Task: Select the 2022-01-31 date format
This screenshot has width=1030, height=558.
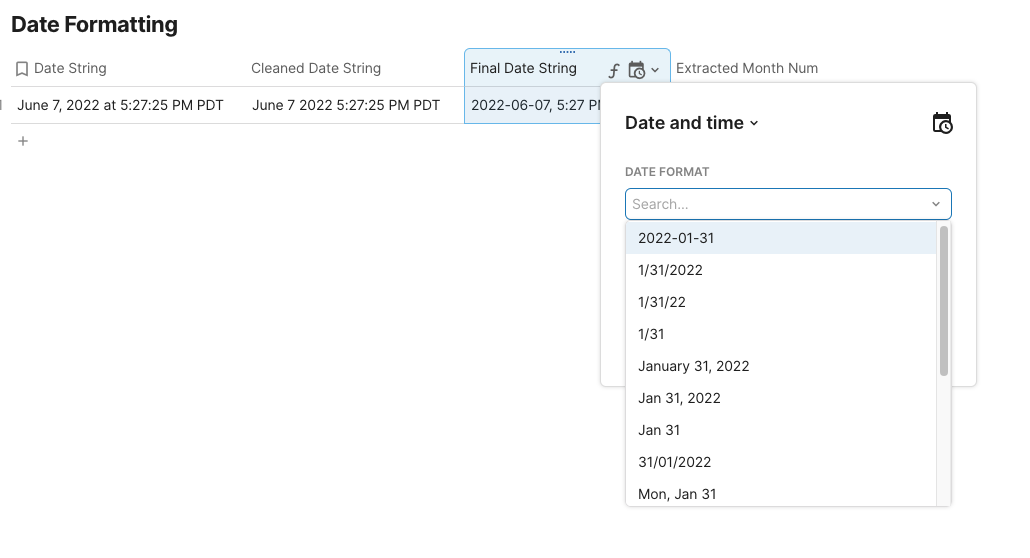Action: point(676,238)
